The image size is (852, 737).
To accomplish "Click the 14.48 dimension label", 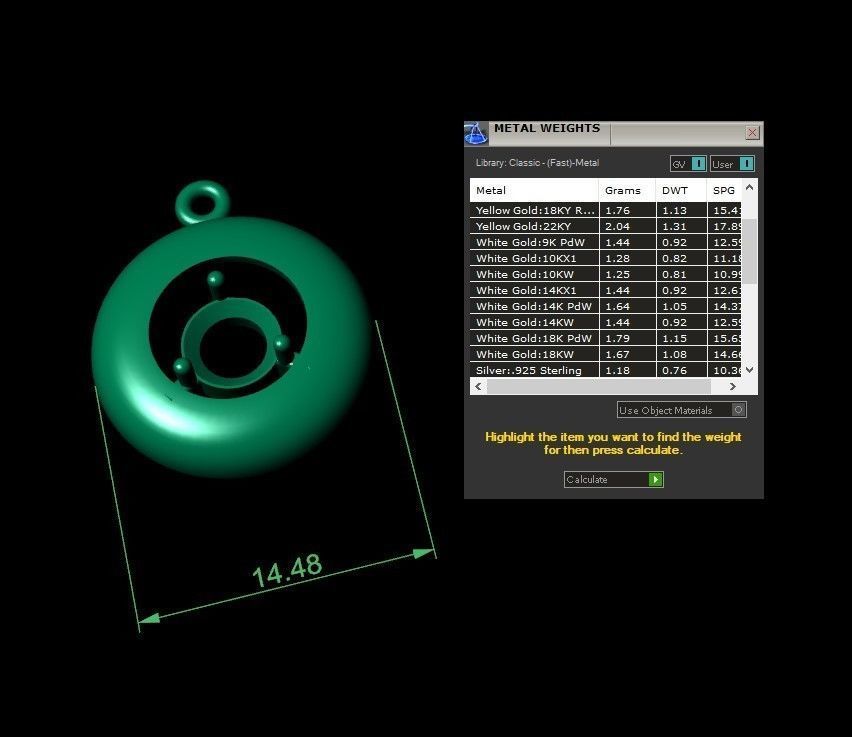I will tap(287, 571).
